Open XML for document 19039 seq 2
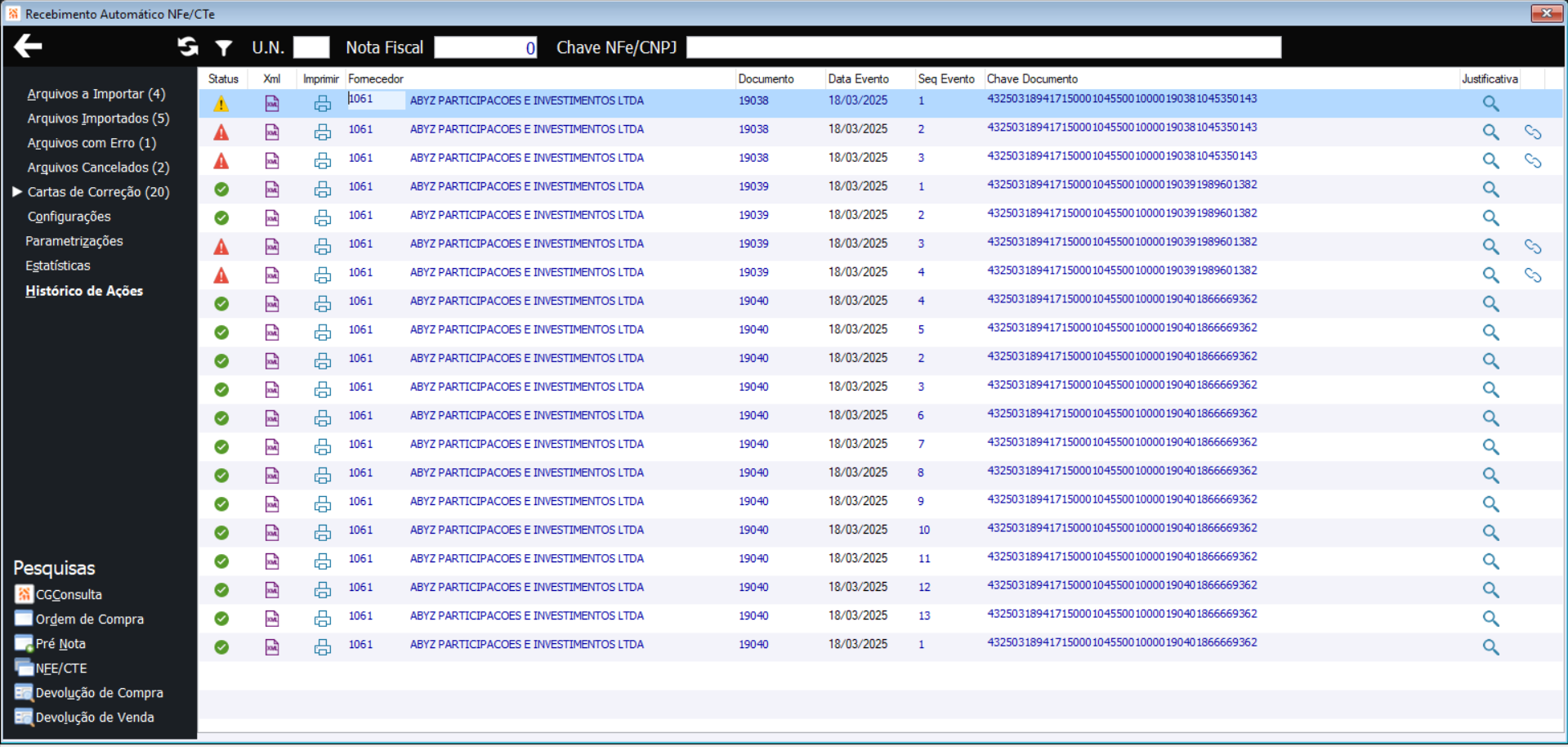Screen dimensions: 1568x747 point(272,217)
